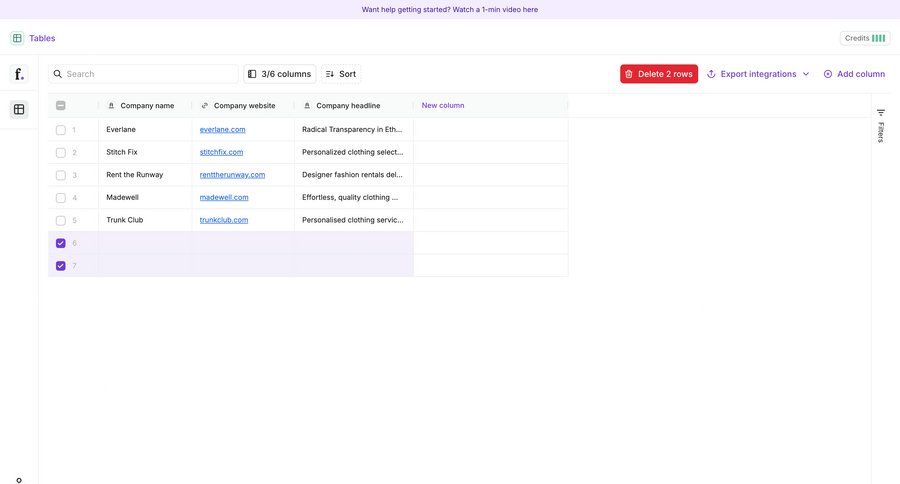Open the Filters panel icon

tap(881, 113)
